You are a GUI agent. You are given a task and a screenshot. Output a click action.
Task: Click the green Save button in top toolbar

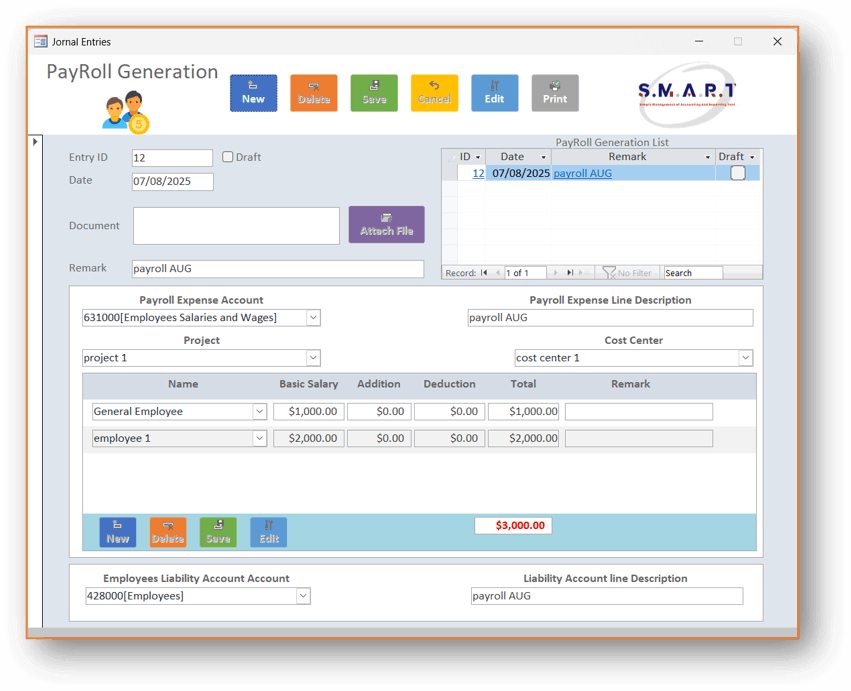[x=374, y=93]
